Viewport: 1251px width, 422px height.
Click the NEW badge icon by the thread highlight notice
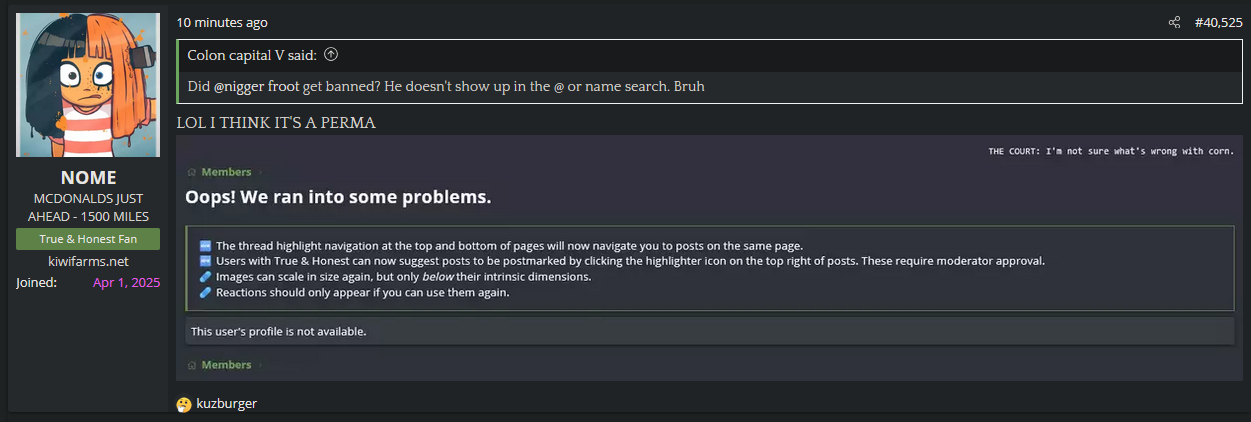205,245
